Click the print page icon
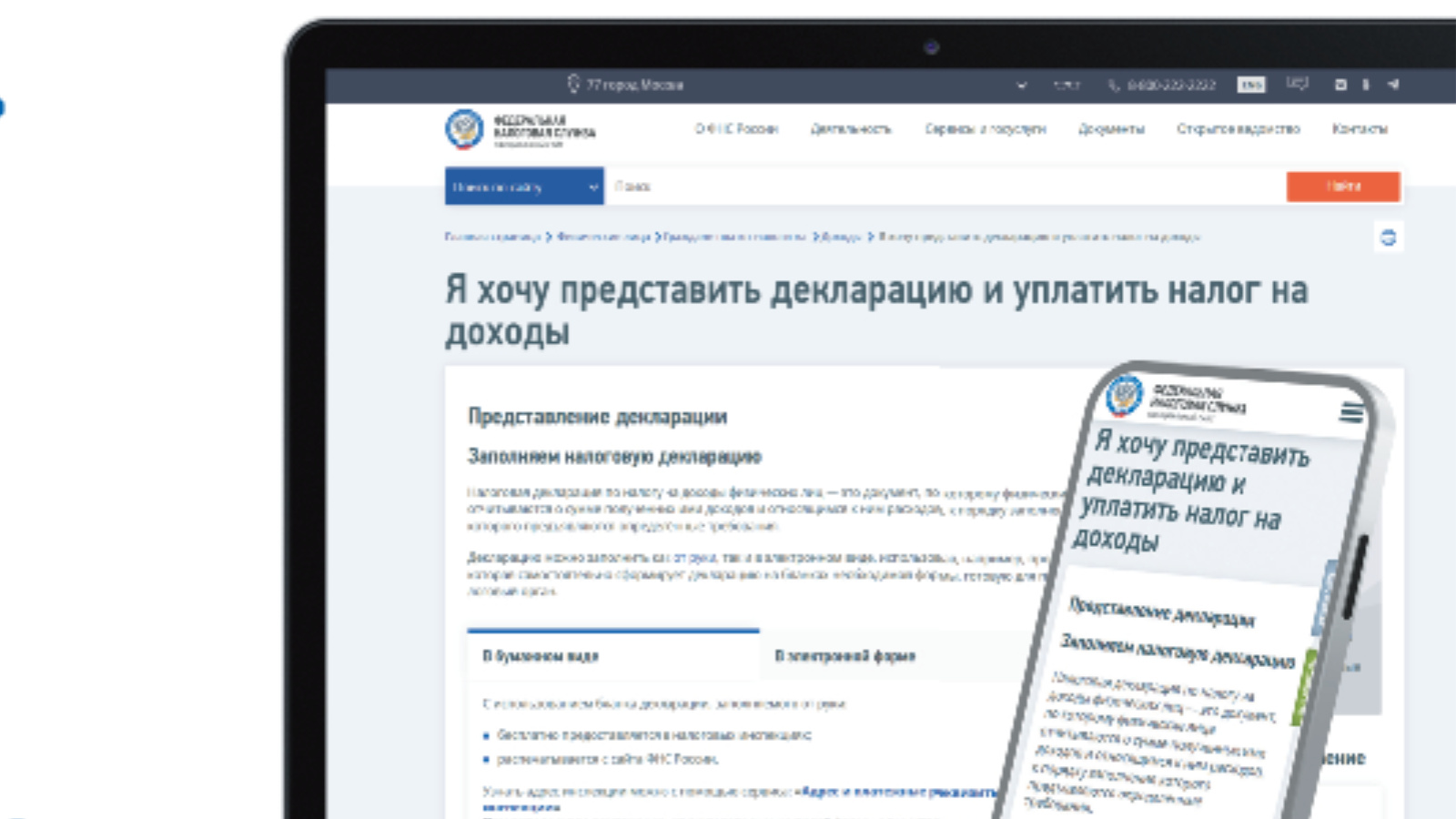This screenshot has height=819, width=1456. (x=1388, y=238)
